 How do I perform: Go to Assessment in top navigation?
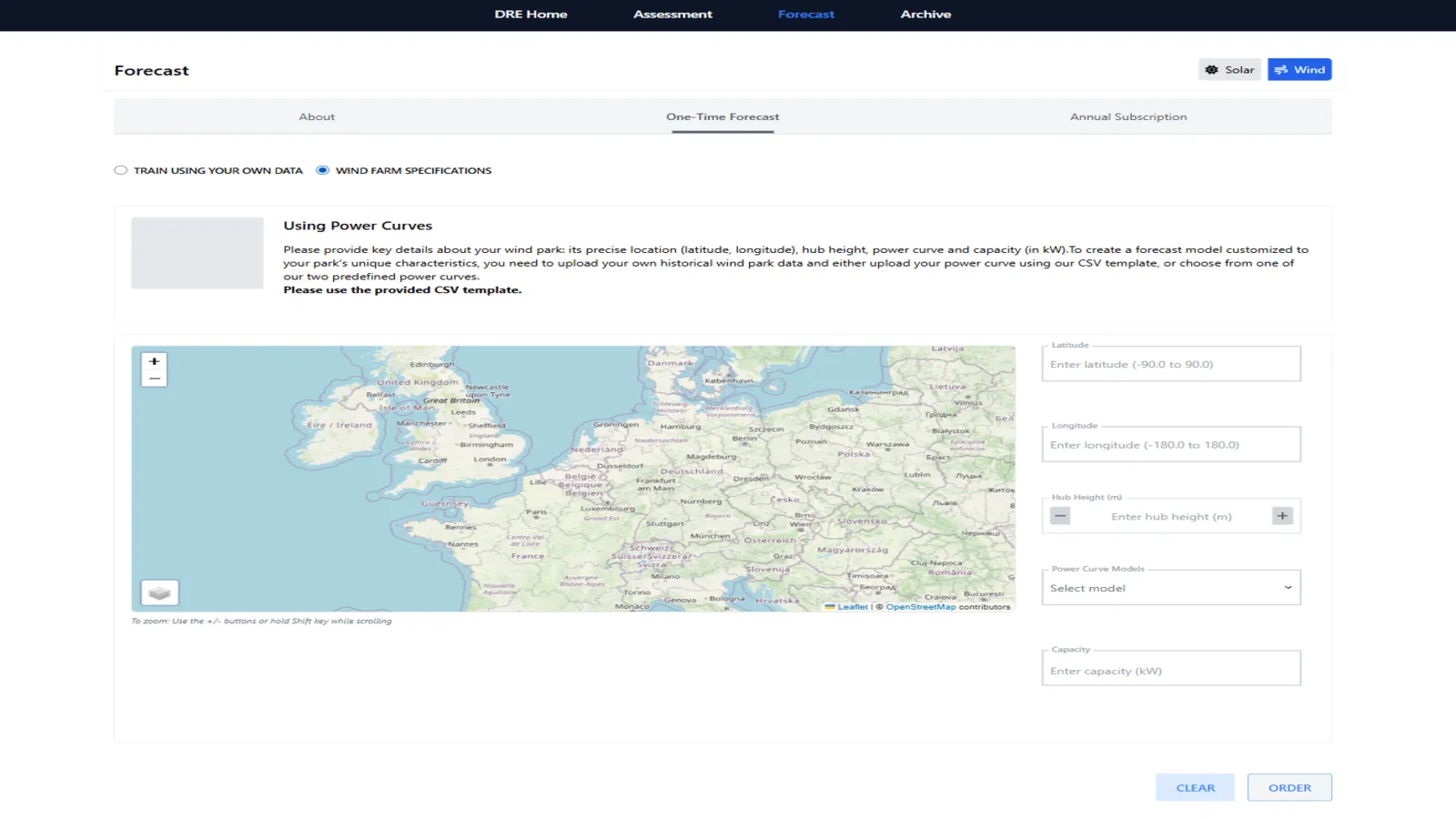click(672, 15)
